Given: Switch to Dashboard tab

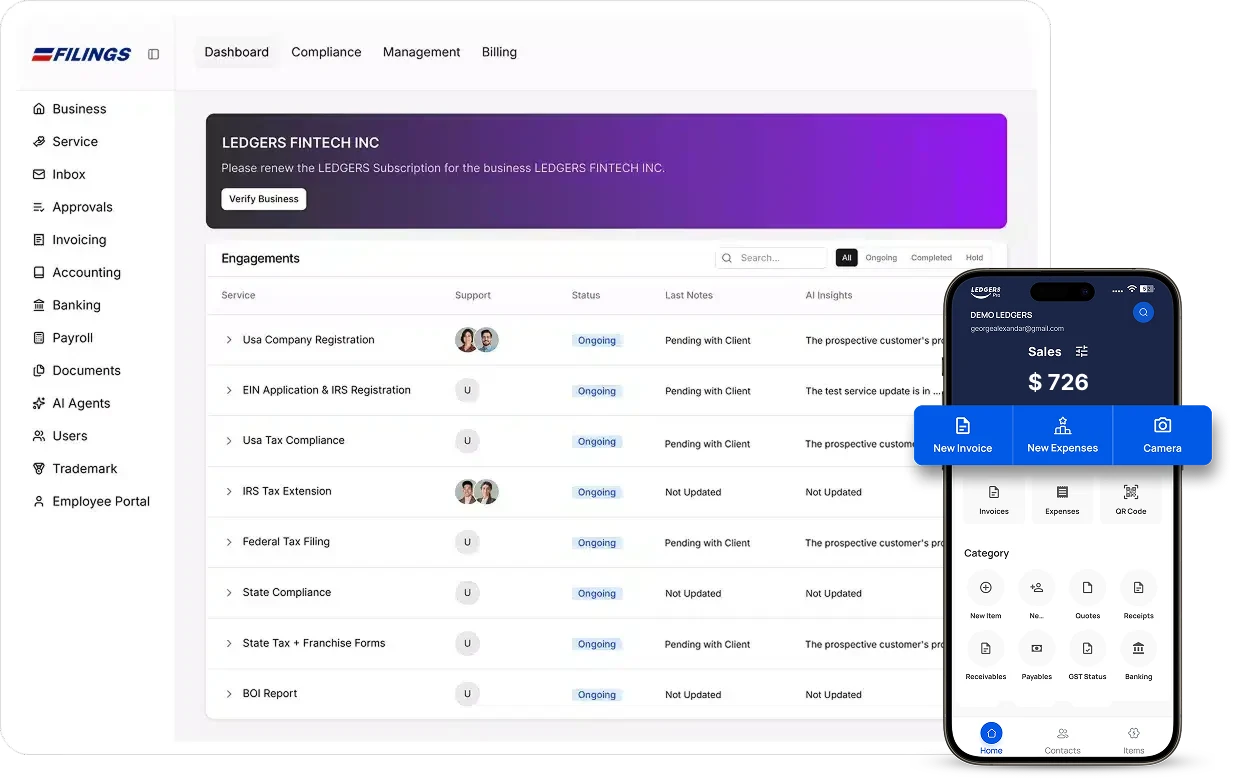Looking at the screenshot, I should 237,52.
